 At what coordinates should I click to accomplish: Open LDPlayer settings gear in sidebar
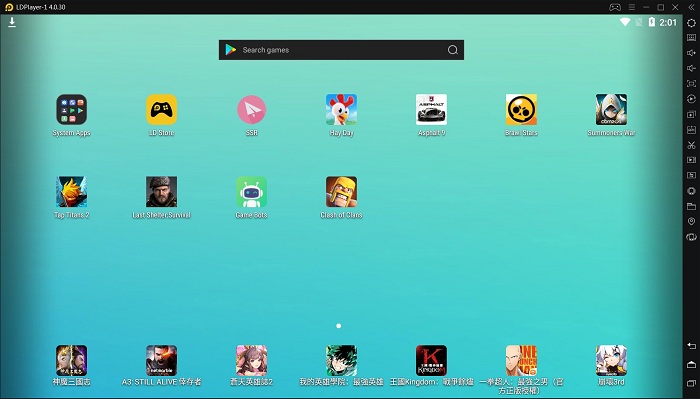point(691,23)
